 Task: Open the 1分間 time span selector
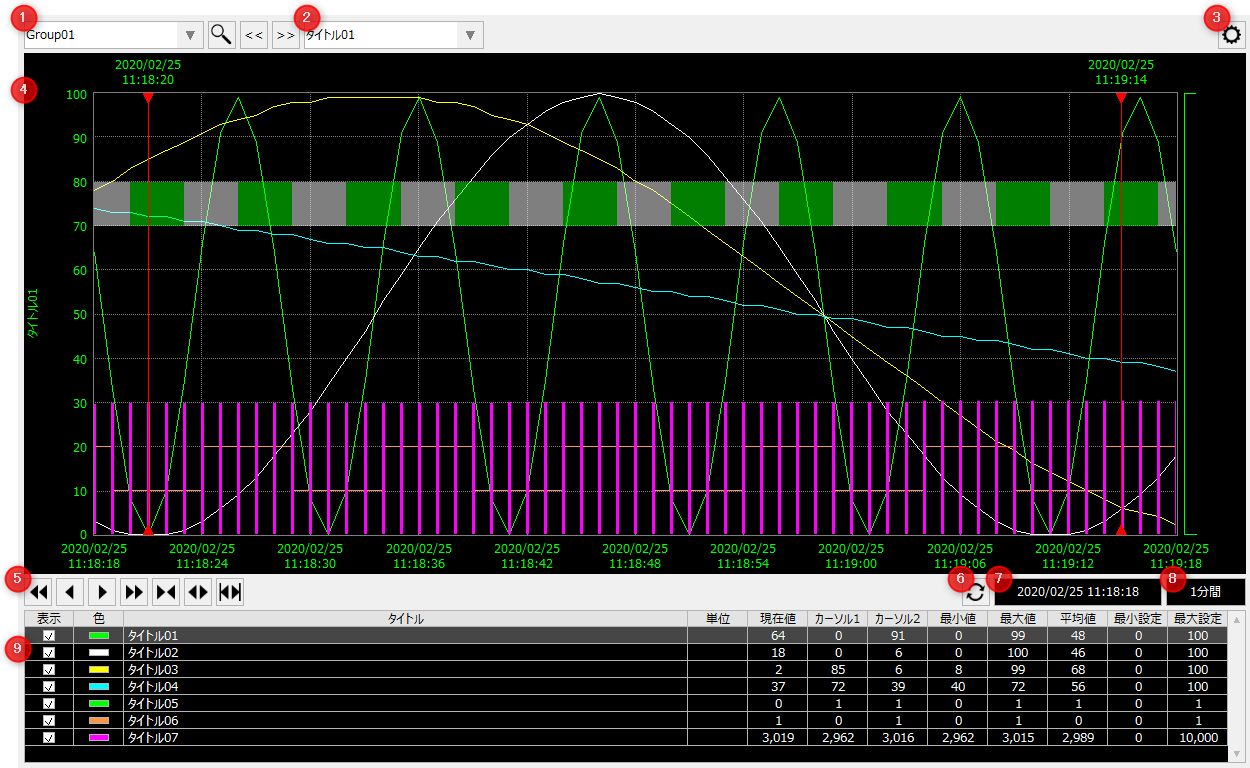click(x=1205, y=592)
